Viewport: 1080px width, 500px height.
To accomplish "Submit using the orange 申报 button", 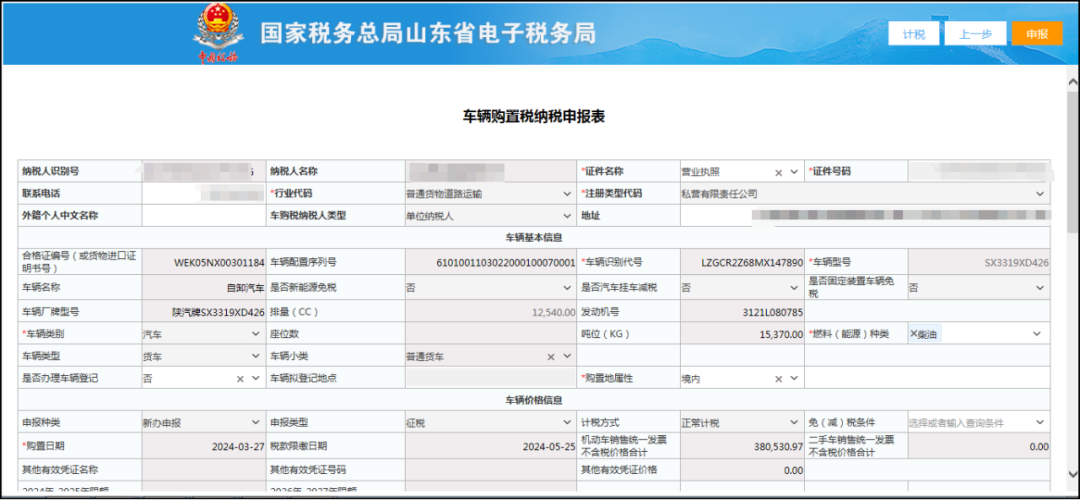I will point(1037,34).
